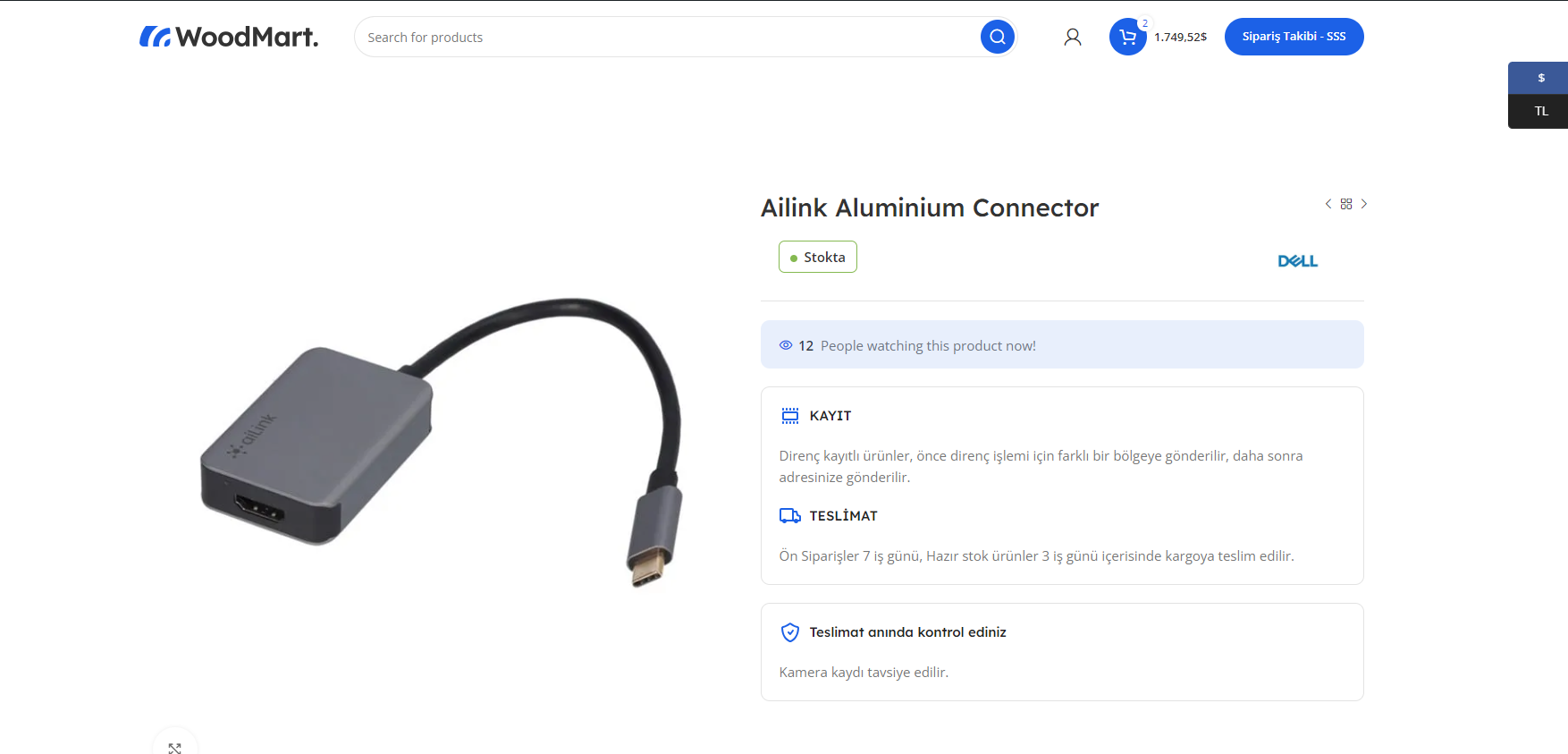1568x754 pixels.
Task: Click the Ailink connector product image
Action: (442, 443)
